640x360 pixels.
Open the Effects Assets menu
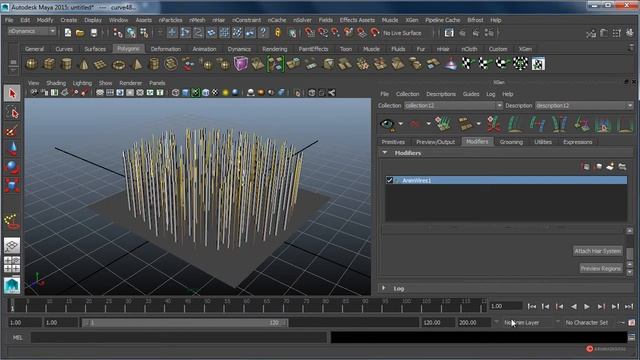pos(357,20)
